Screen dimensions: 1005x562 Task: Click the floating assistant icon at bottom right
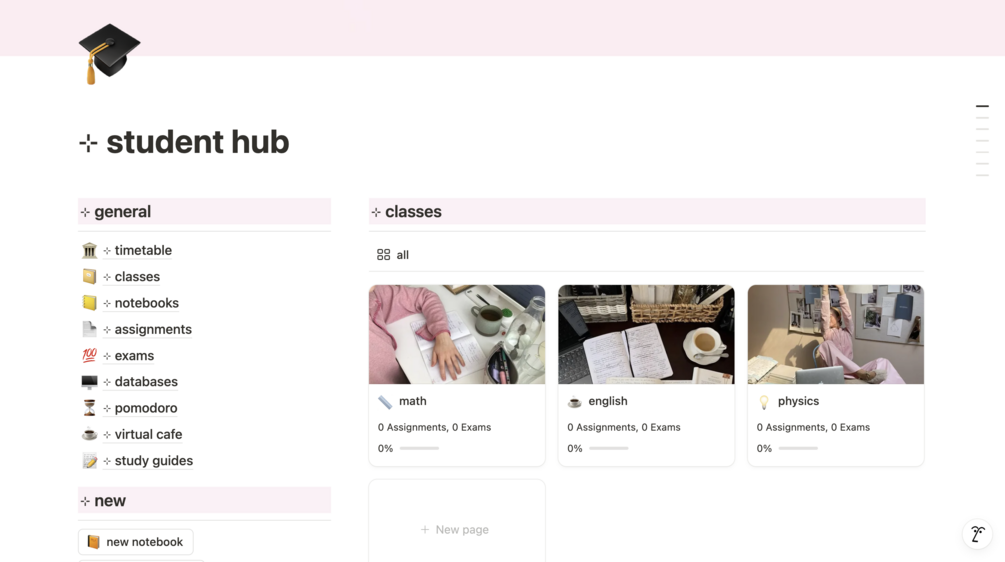point(977,534)
